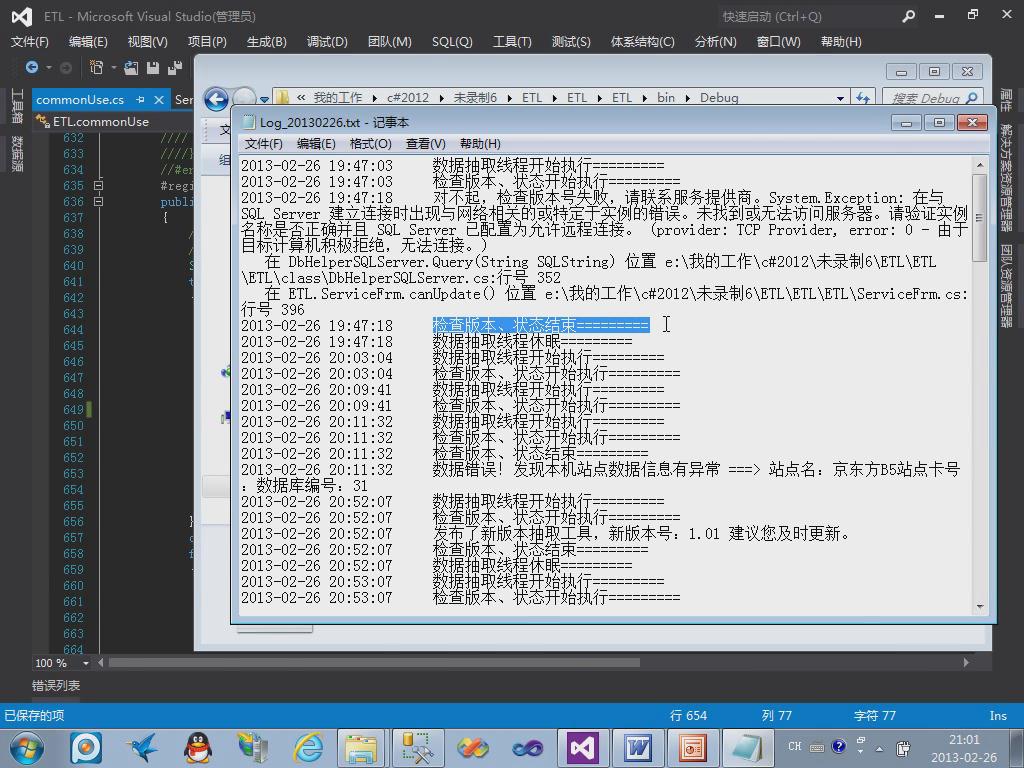Image resolution: width=1024 pixels, height=768 pixels.
Task: Switch to Notepad on the taskbar
Action: [746, 748]
